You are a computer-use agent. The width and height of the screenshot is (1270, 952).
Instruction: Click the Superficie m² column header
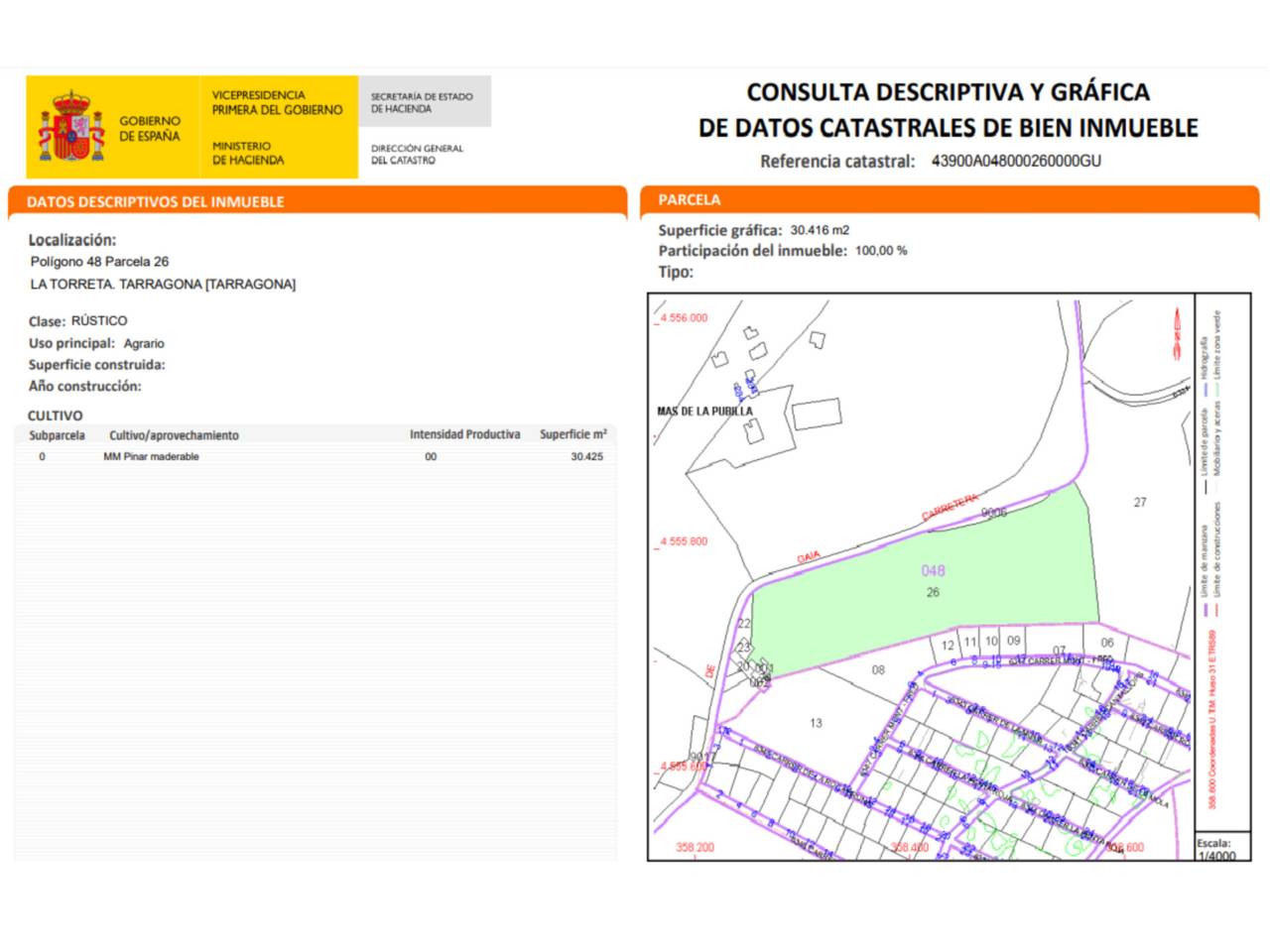(572, 434)
